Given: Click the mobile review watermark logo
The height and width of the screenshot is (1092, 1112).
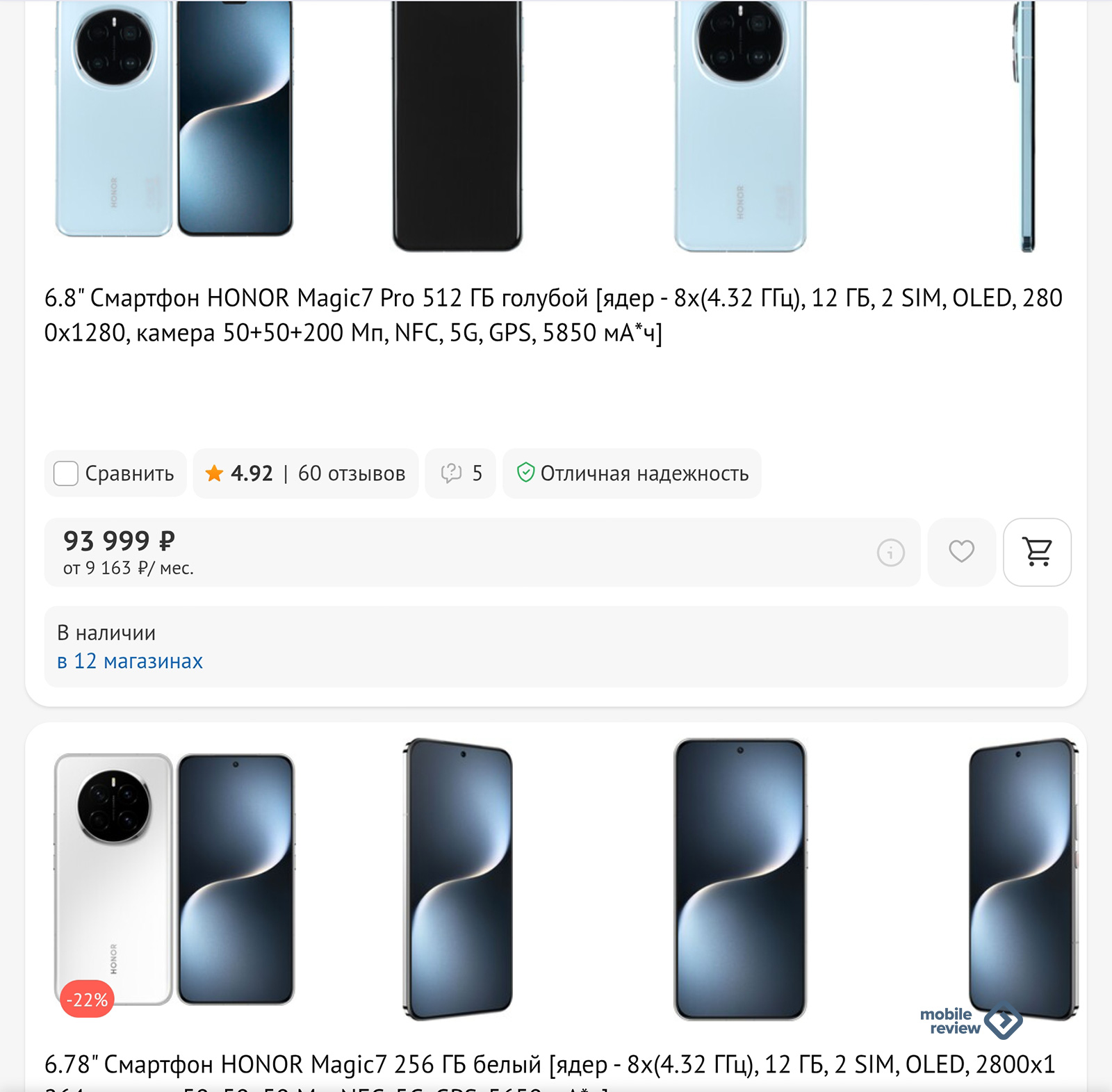Looking at the screenshot, I should point(971,1021).
